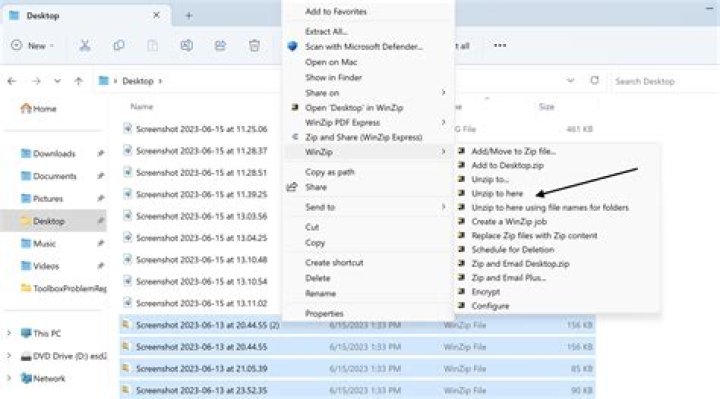Click the Share icon in toolbar

click(220, 45)
